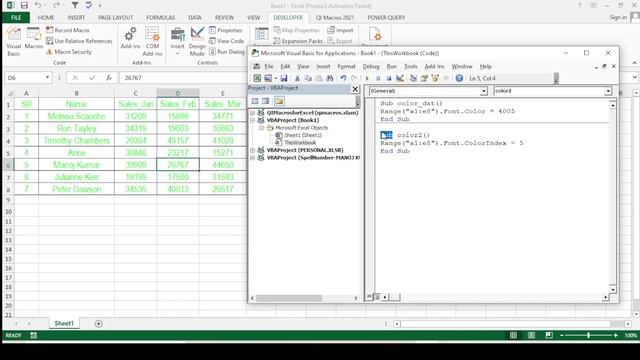Screen dimensions: 640x360
Task: Open the (General) object dropdown
Action: point(484,91)
